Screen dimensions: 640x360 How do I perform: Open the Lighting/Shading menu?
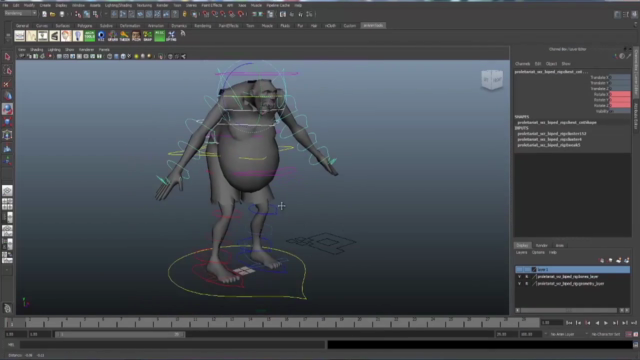click(x=118, y=5)
